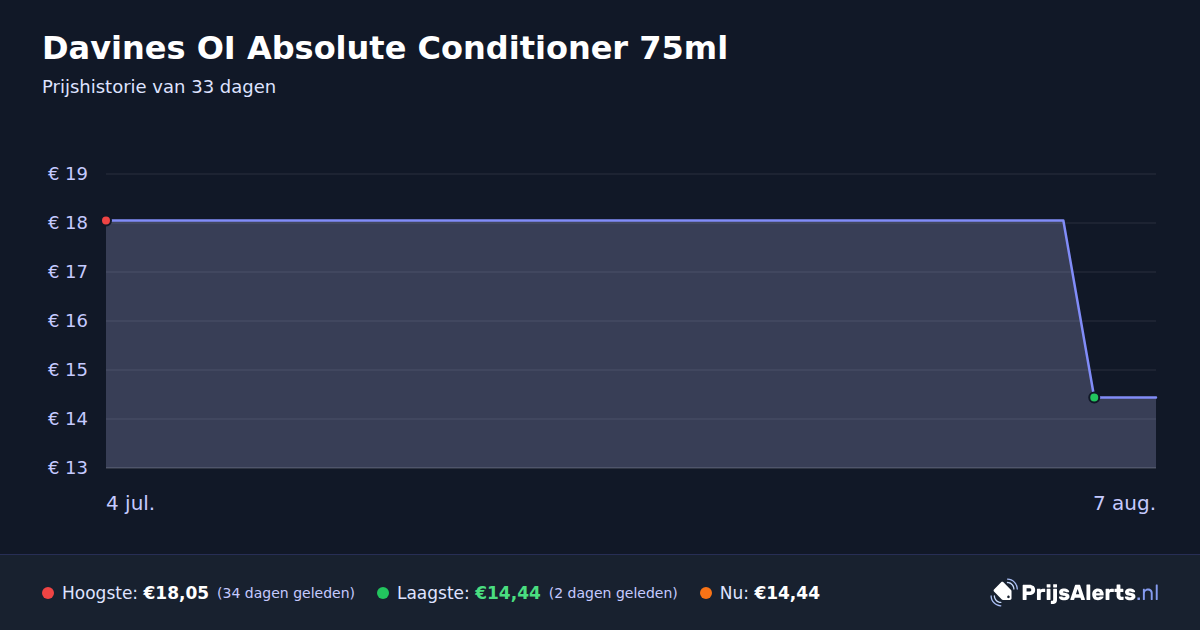The width and height of the screenshot is (1200, 630).
Task: Click the € 15 axis label
Action: [x=68, y=370]
